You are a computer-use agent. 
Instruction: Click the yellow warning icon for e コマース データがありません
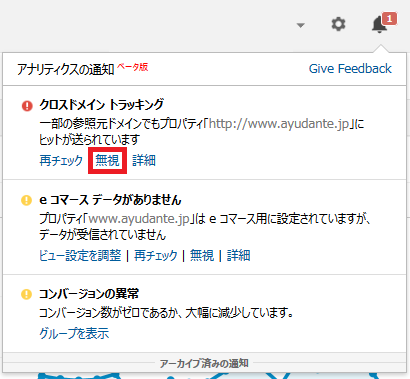click(26, 200)
